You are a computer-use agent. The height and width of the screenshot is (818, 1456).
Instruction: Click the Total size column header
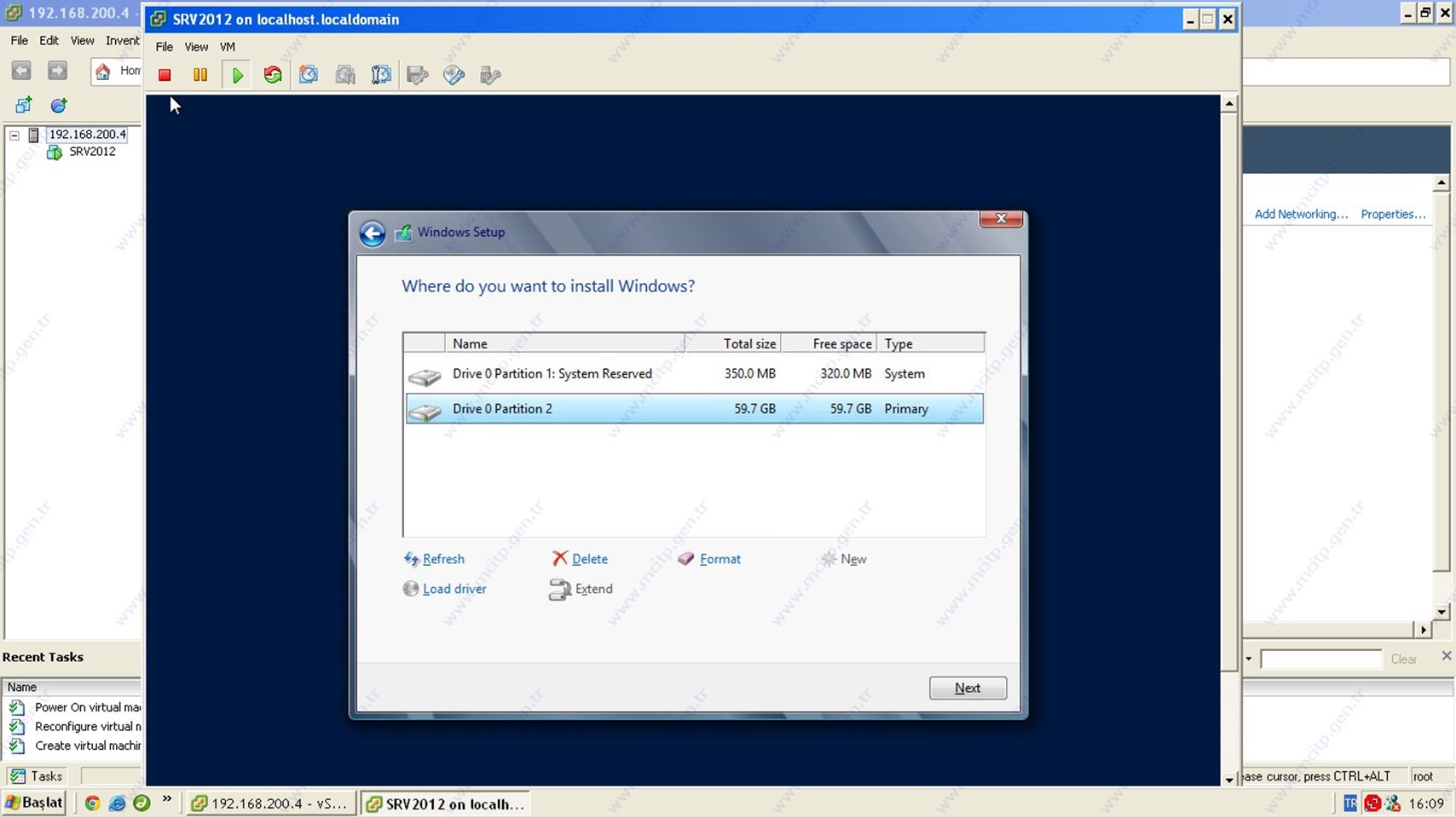point(733,343)
